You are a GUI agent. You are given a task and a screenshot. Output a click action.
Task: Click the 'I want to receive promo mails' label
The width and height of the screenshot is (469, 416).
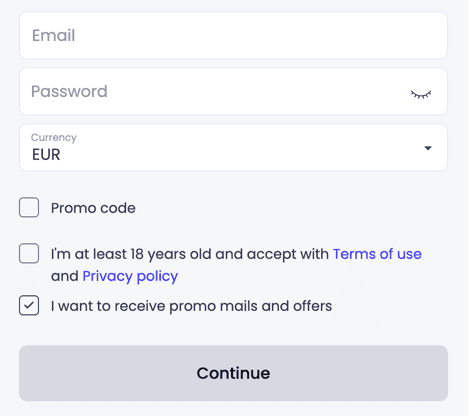click(191, 306)
